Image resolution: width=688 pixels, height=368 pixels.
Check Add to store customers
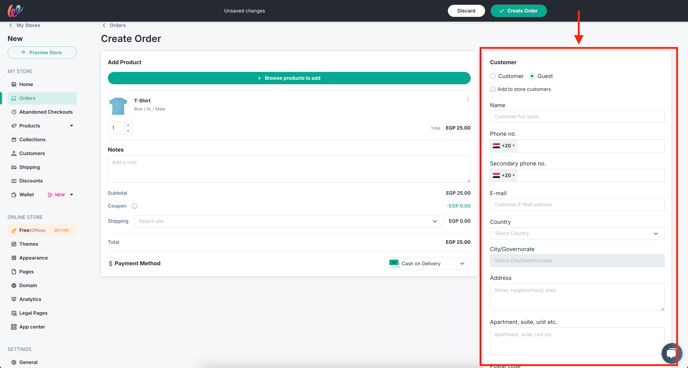(x=493, y=89)
